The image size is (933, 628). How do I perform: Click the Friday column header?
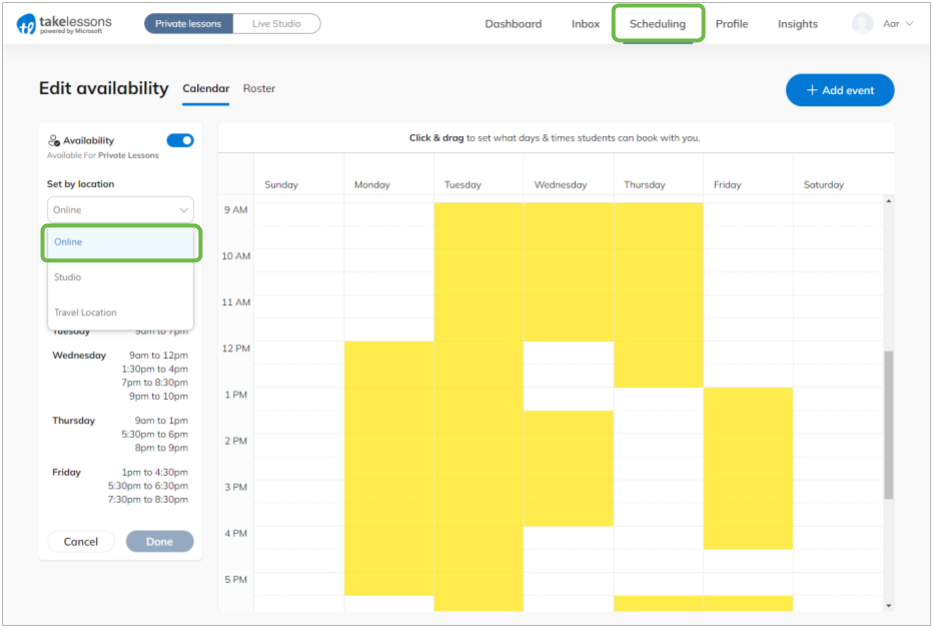pos(727,185)
